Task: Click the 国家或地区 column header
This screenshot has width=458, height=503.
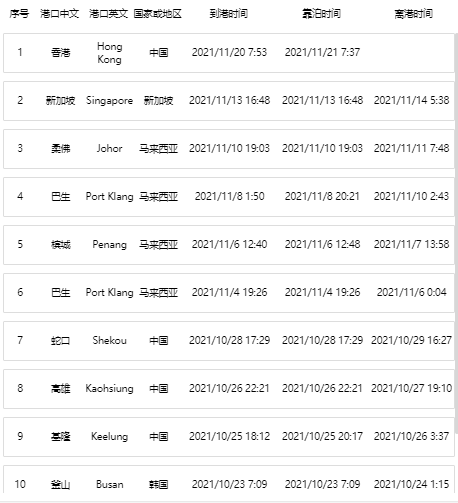Action: [158, 14]
